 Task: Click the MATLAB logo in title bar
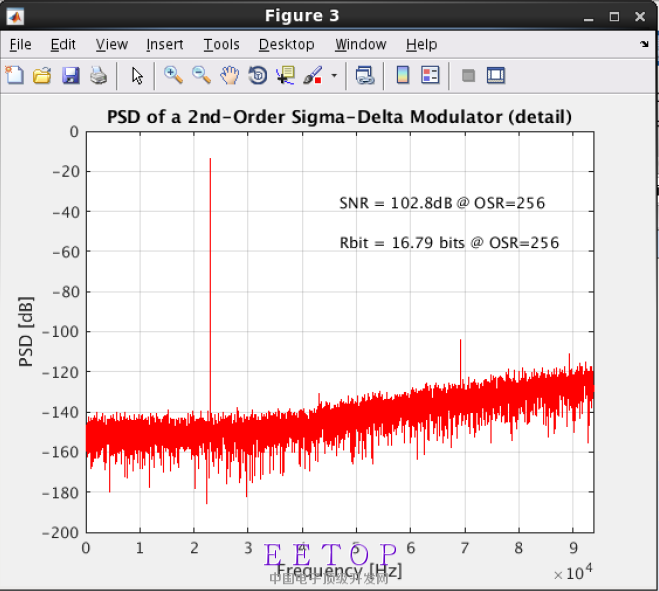15,17
